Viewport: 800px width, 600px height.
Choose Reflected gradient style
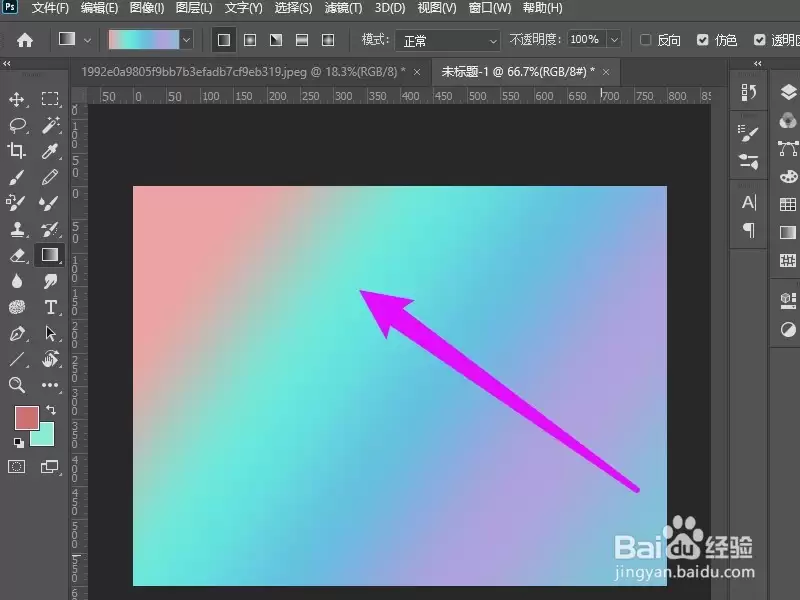[302, 40]
